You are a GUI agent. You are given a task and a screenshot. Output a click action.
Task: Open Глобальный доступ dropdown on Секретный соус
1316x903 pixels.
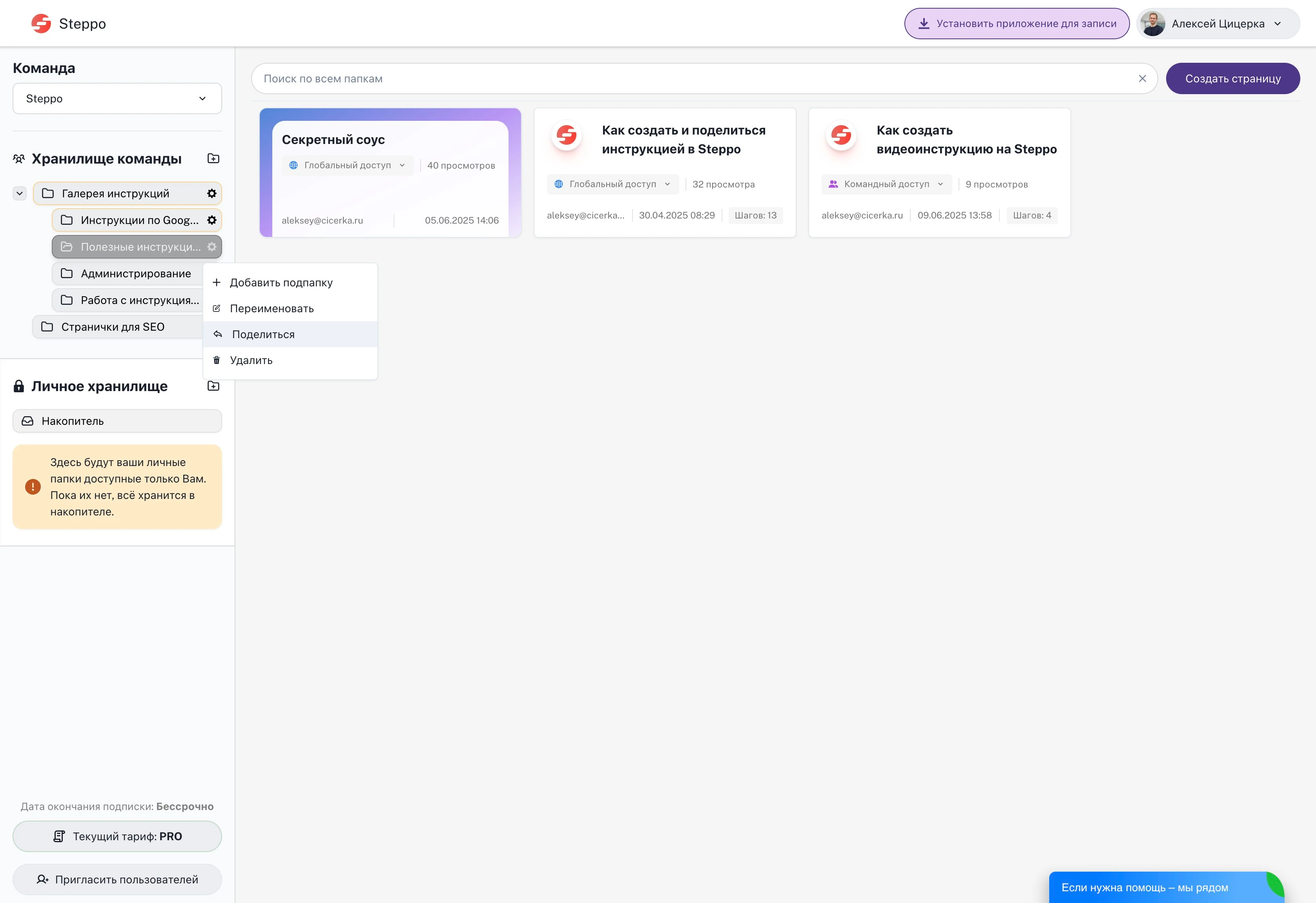point(347,165)
